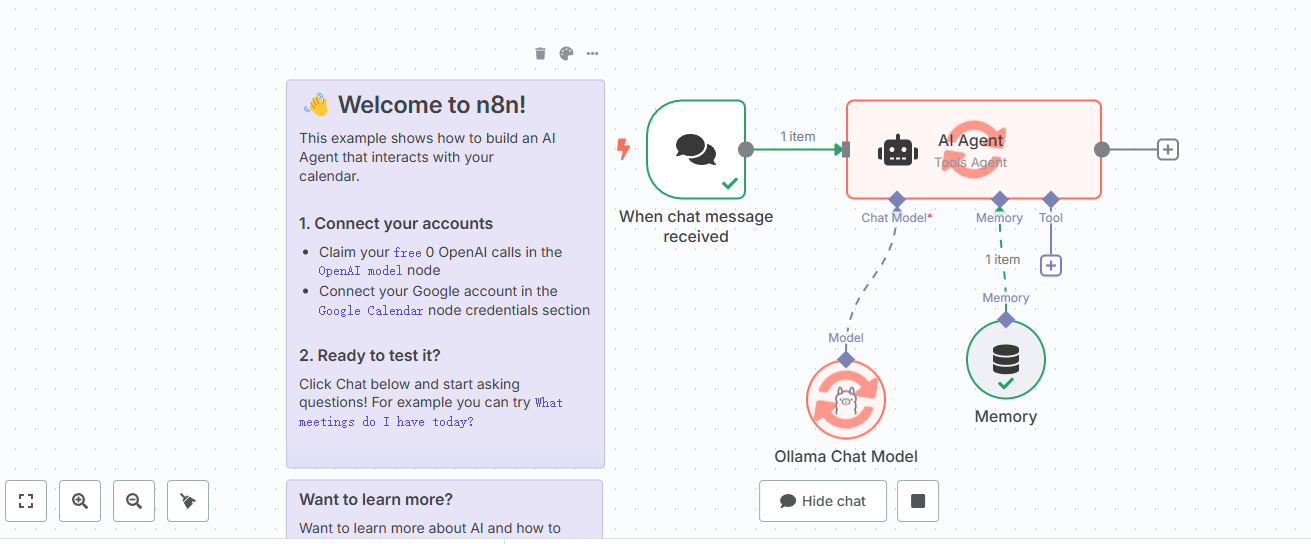Screen dimensions: 1311x544
Task: Click the "Want to learn more?" heading
Action: click(376, 500)
